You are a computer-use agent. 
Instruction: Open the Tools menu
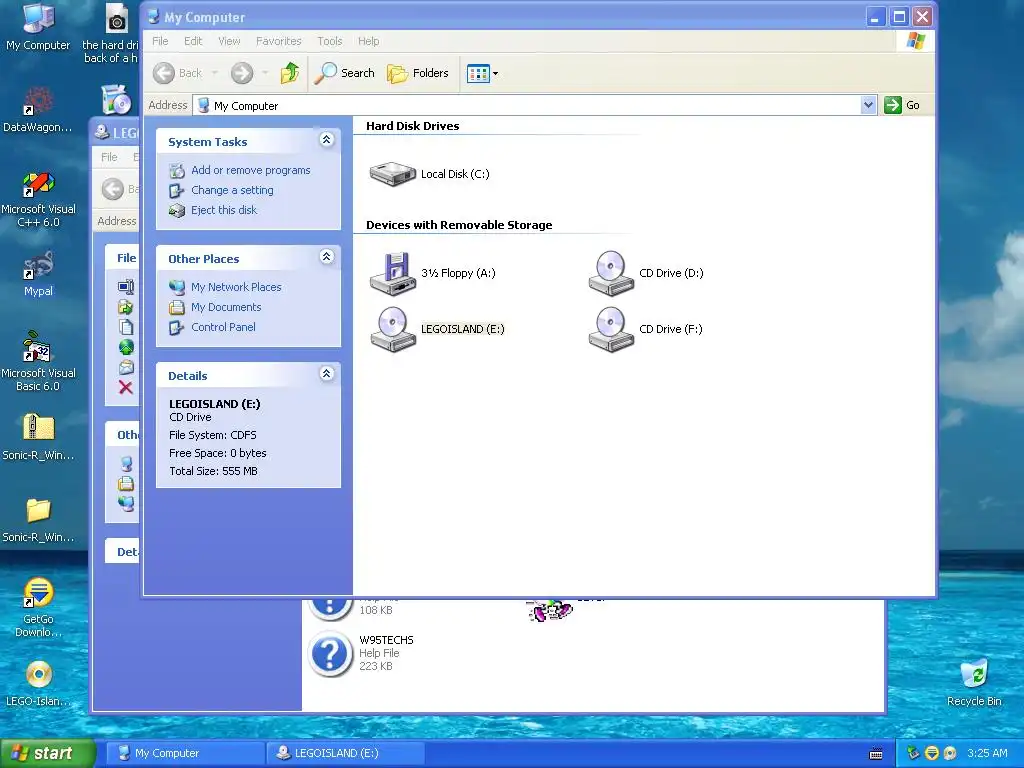coord(330,41)
